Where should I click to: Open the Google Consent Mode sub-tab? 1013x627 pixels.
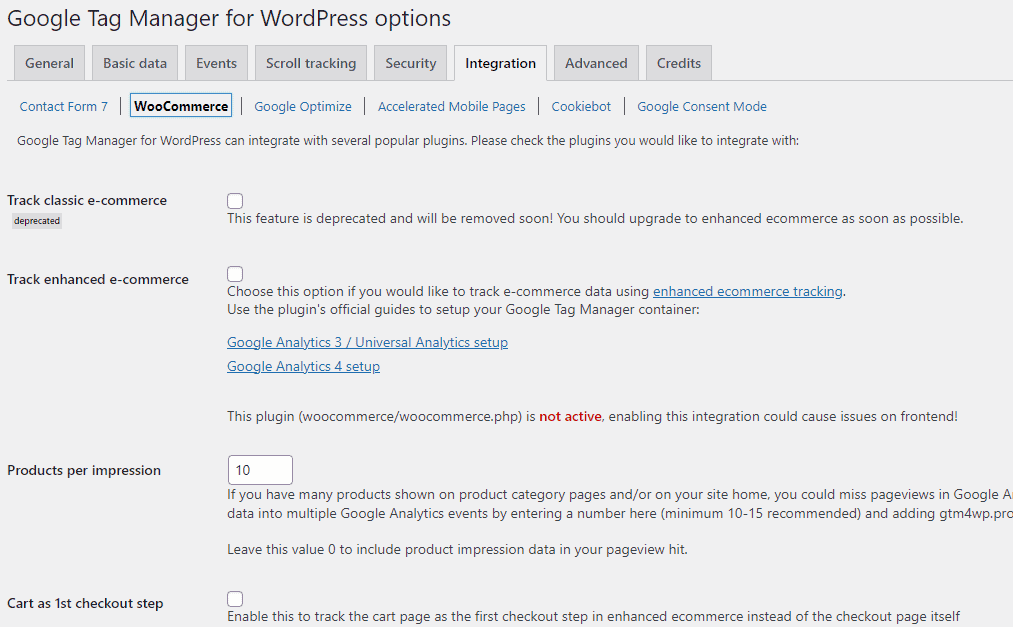702,106
